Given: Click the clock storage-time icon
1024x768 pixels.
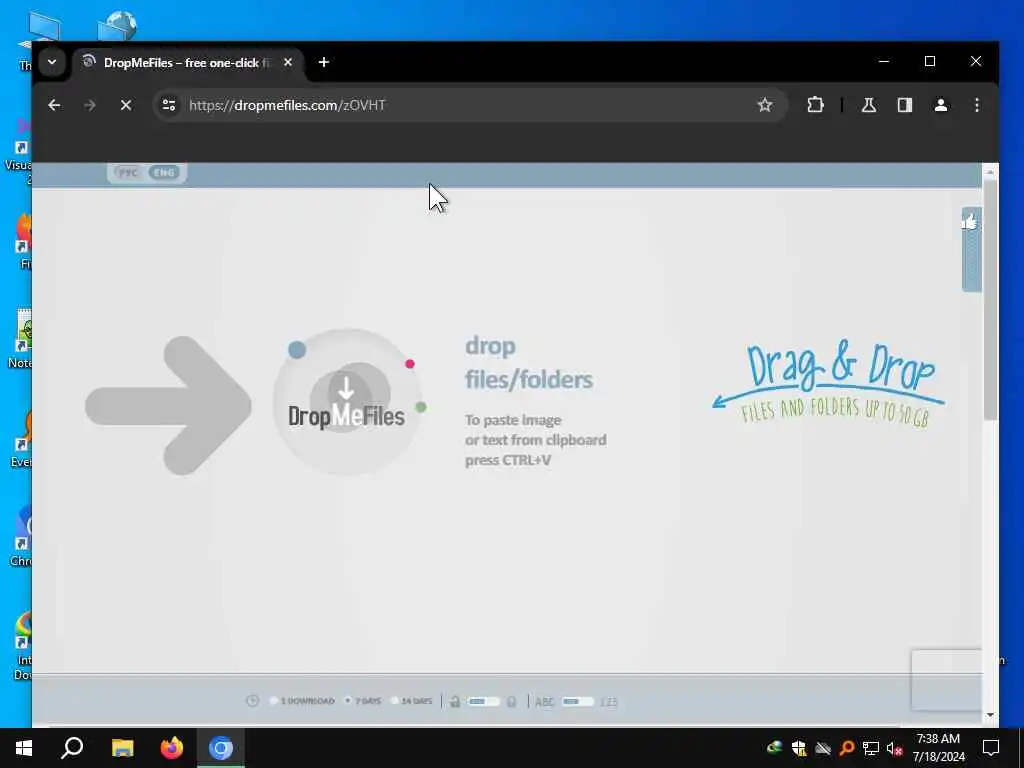Looking at the screenshot, I should pyautogui.click(x=253, y=701).
